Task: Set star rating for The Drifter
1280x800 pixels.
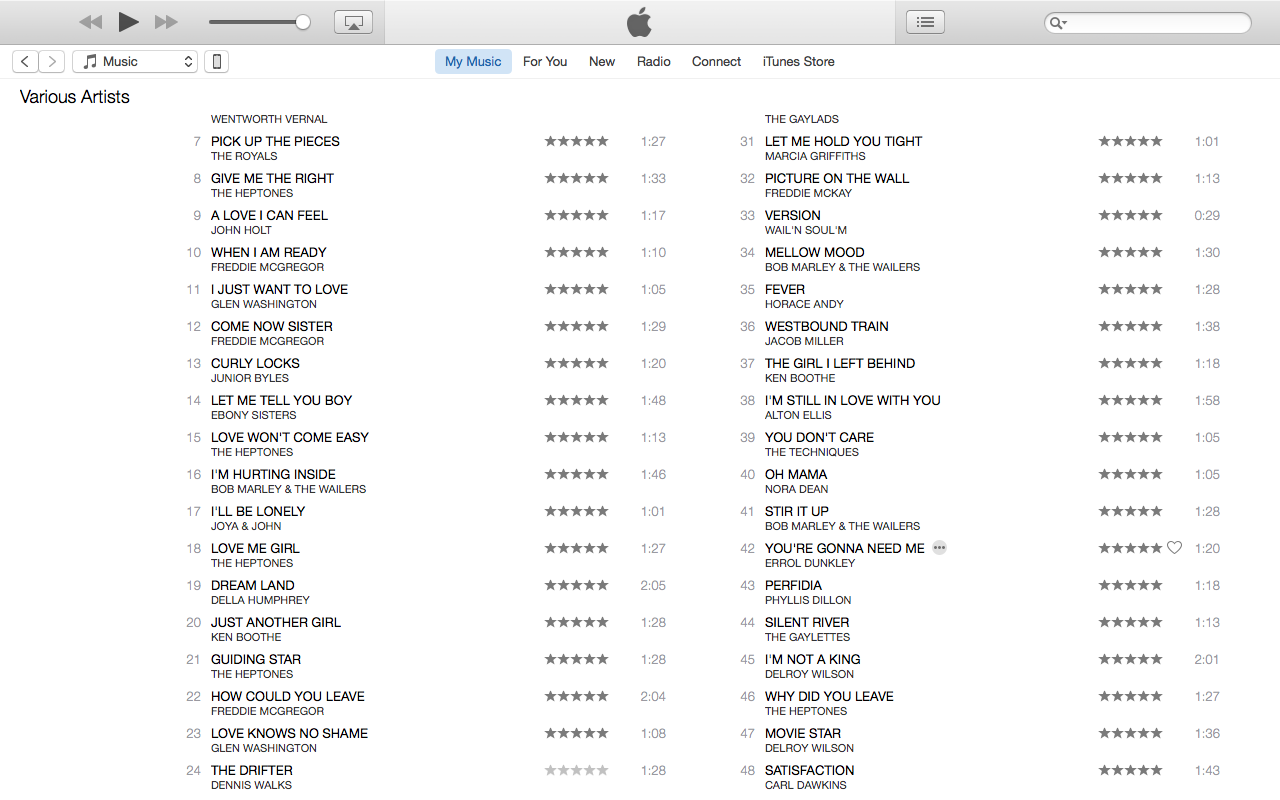Action: (576, 770)
